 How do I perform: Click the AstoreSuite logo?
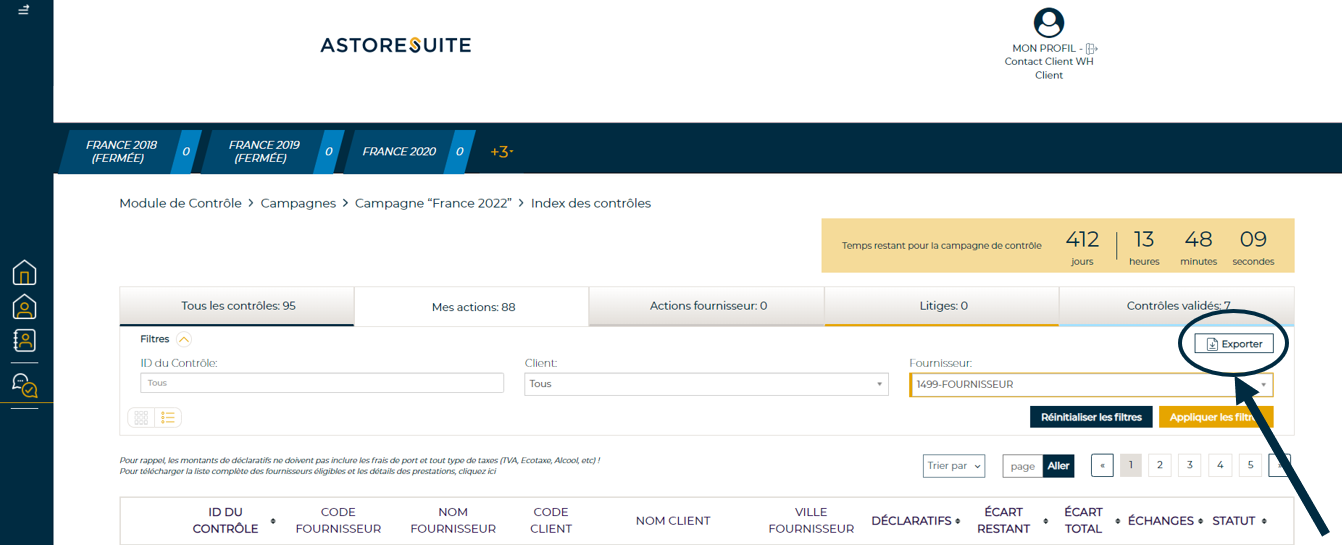[395, 45]
